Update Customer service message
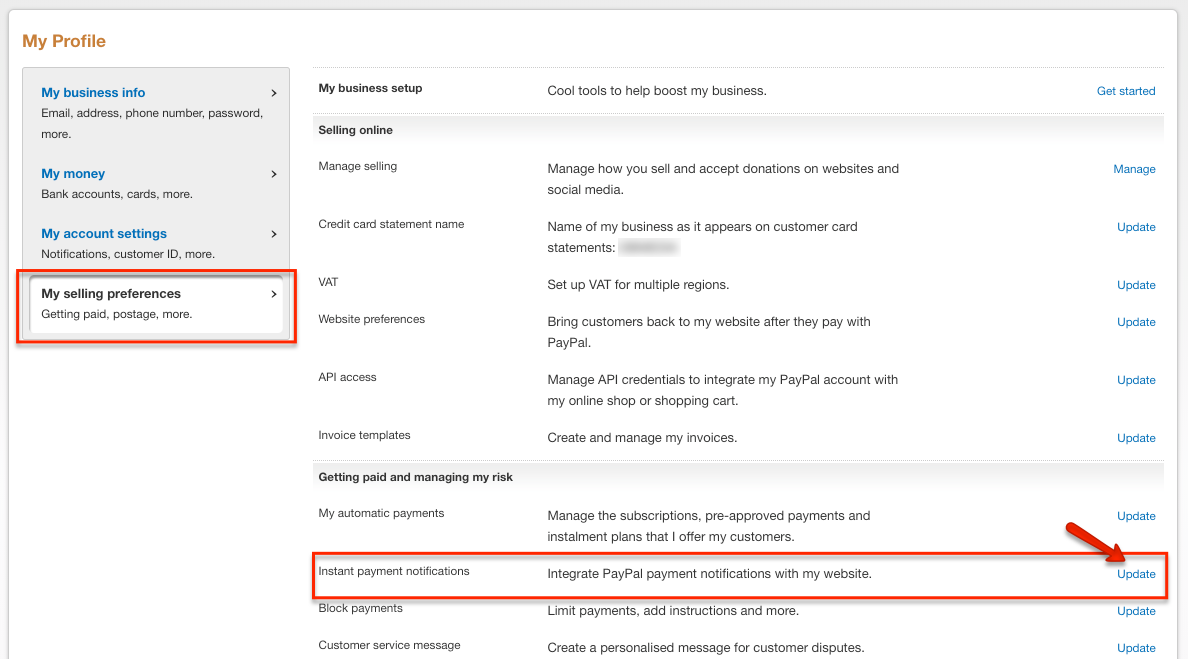This screenshot has width=1188, height=659. 1136,648
